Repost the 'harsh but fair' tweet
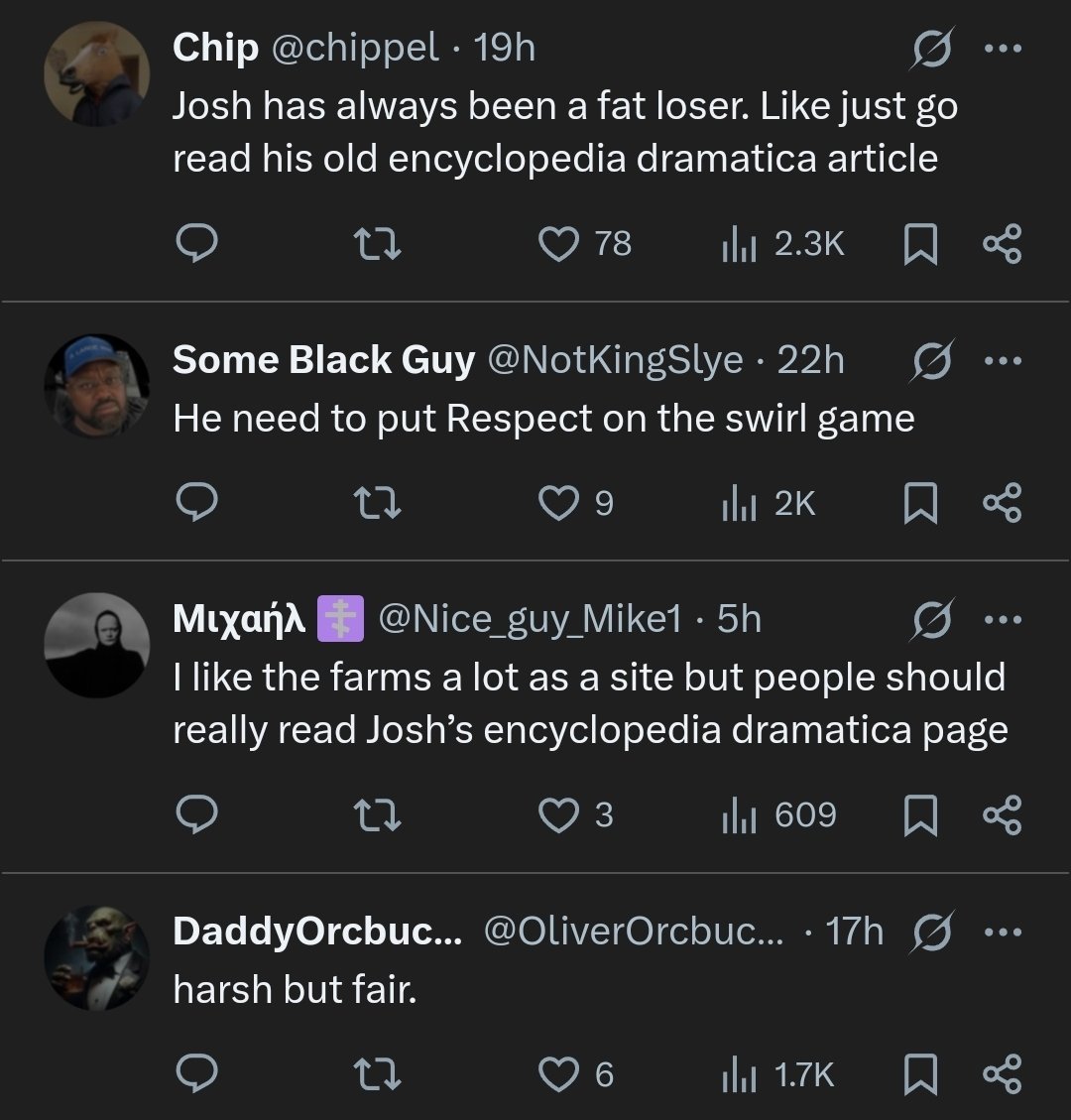 click(377, 1074)
